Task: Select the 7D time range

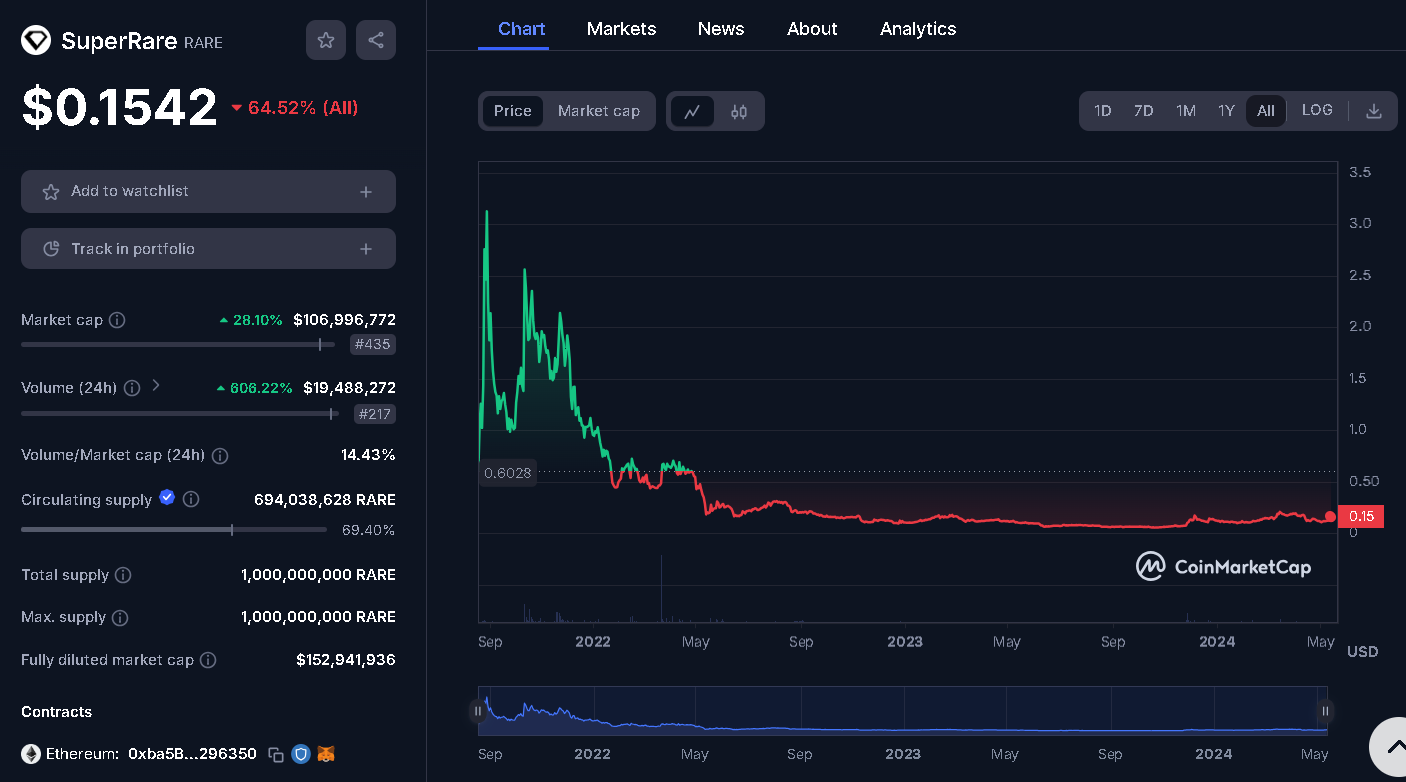Action: pyautogui.click(x=1143, y=111)
